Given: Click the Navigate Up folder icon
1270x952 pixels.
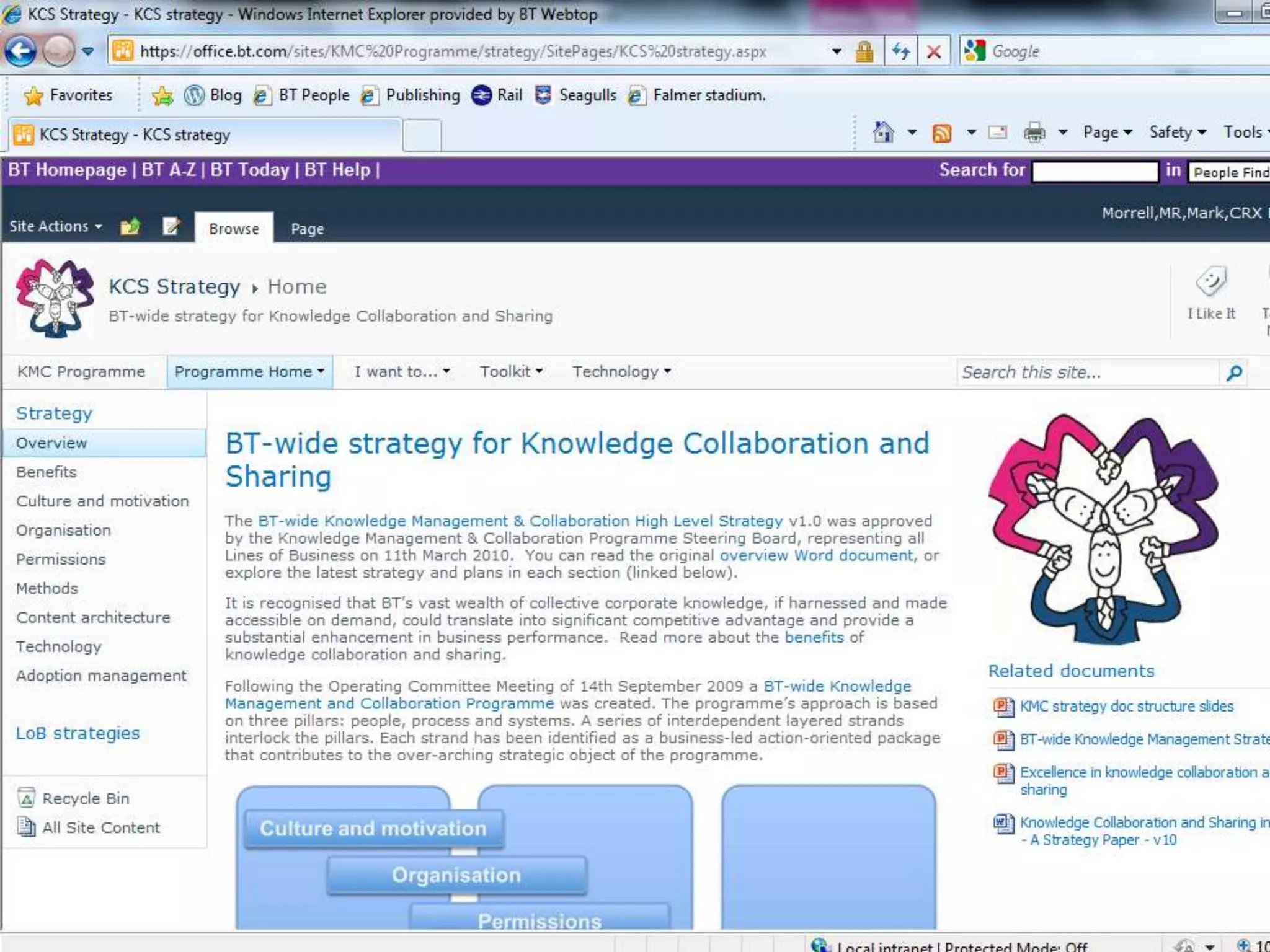Looking at the screenshot, I should (130, 227).
